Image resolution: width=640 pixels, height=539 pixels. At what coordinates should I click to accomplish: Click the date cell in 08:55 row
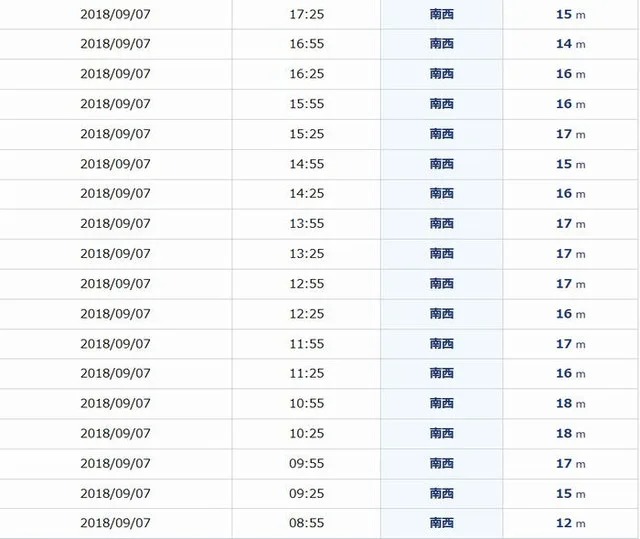coord(116,523)
